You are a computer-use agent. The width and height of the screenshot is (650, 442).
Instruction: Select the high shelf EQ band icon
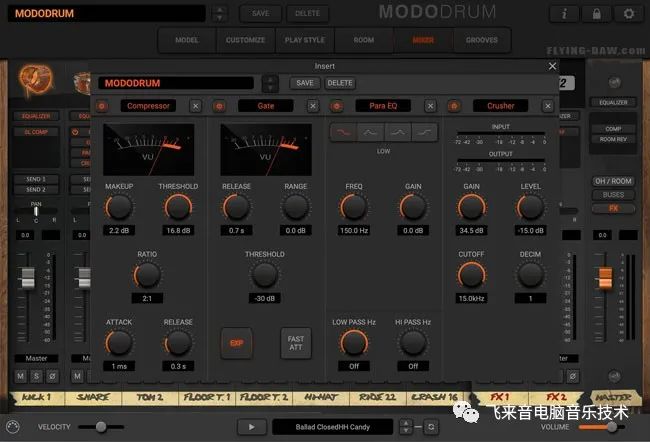point(424,133)
